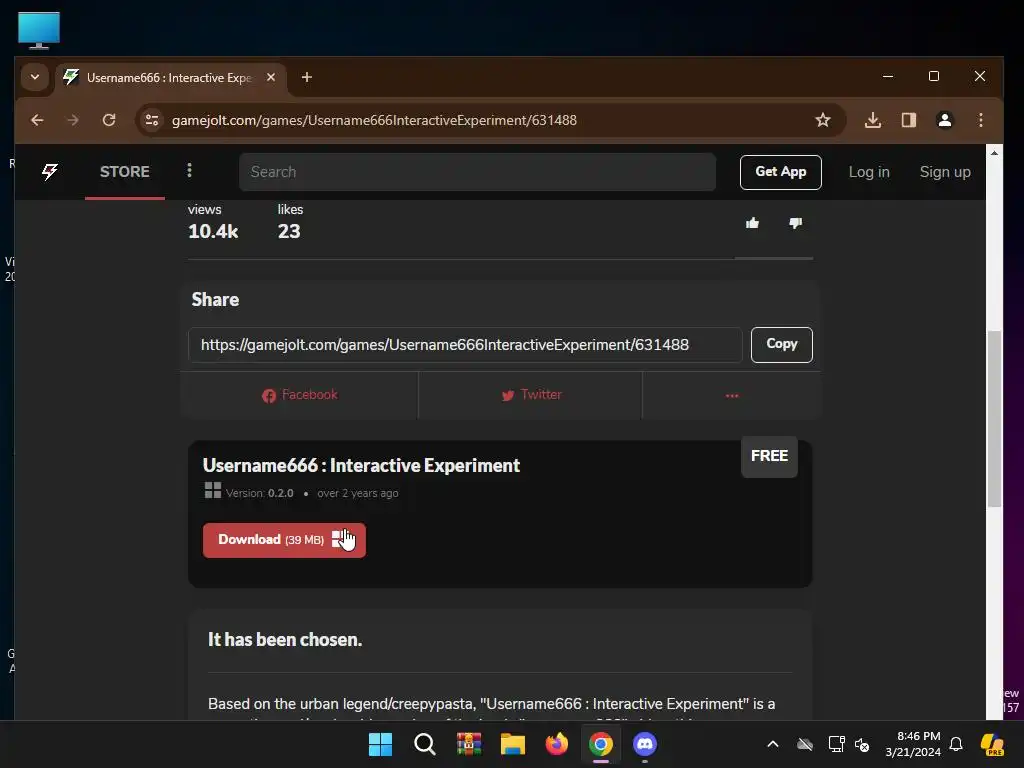The width and height of the screenshot is (1024, 768).
Task: Click the page vertical scrollbar thumb
Action: click(x=994, y=419)
